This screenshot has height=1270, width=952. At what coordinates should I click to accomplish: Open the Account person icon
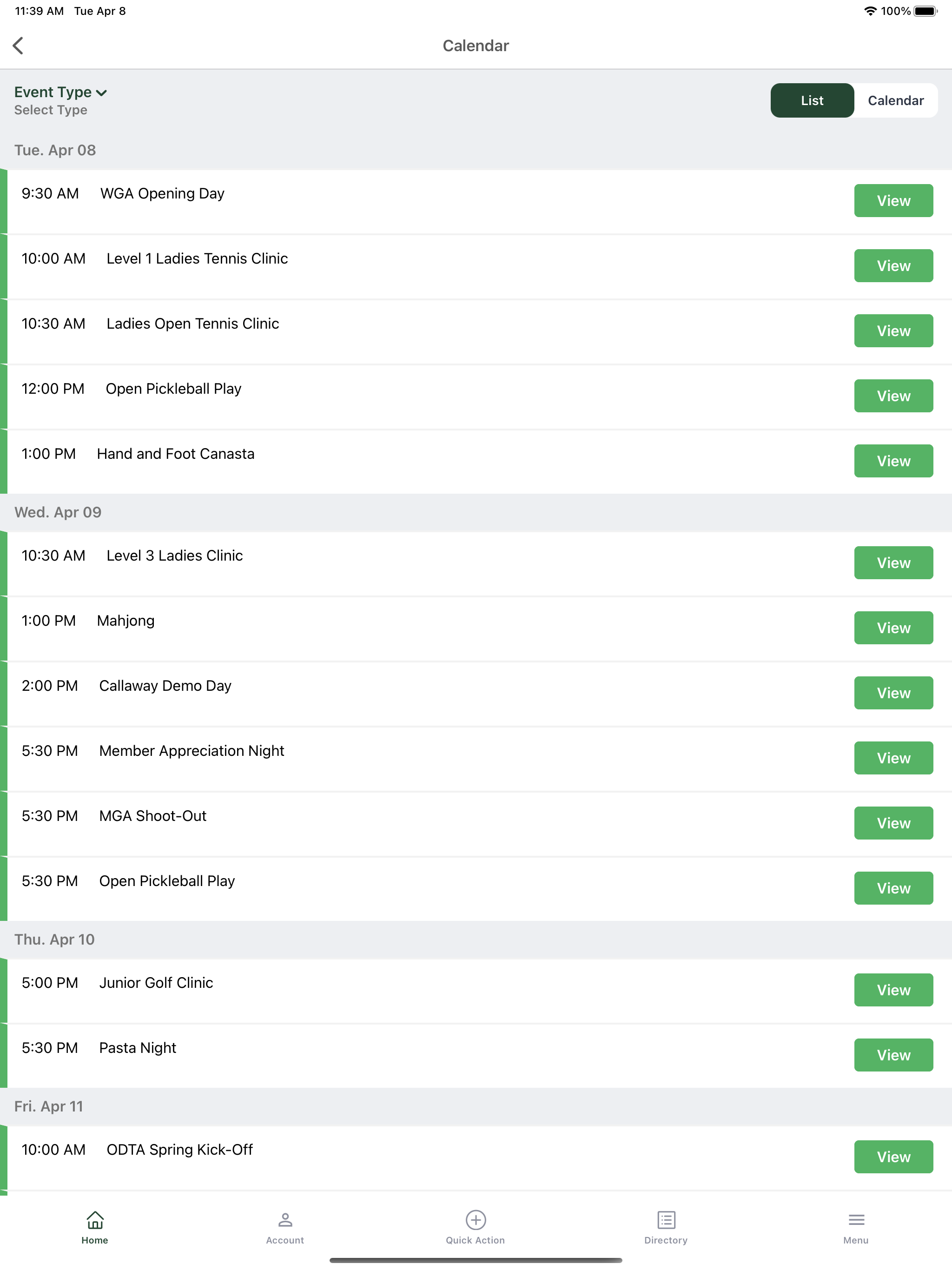tap(285, 1219)
